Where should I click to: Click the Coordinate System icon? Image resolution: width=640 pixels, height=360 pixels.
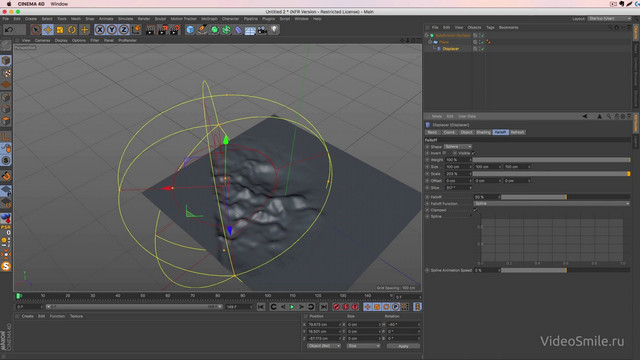(136, 30)
